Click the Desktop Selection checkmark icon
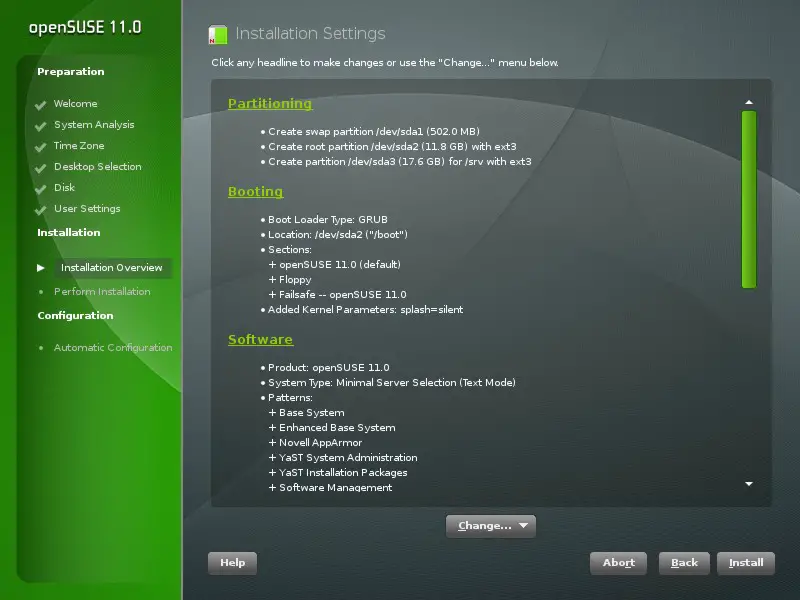 click(41, 168)
